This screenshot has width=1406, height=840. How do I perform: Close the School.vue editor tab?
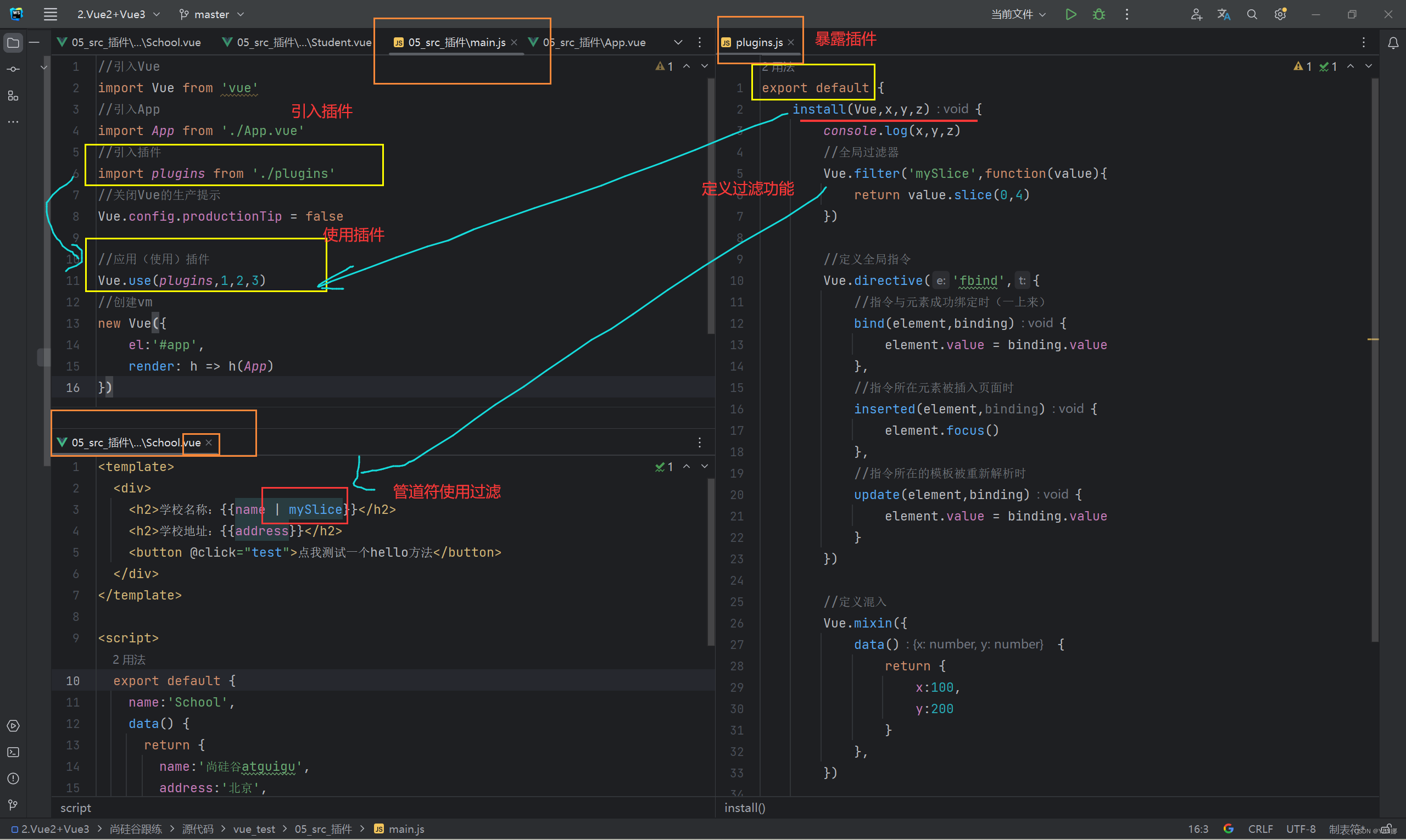[x=209, y=443]
